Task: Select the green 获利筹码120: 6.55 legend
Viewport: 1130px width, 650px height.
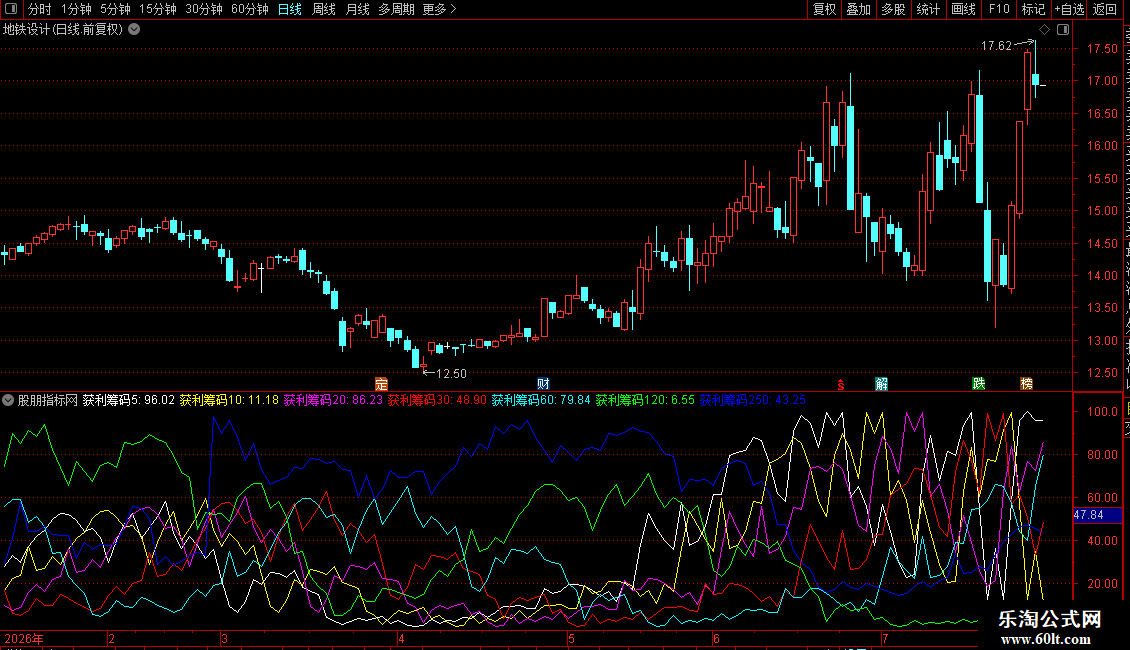Action: [x=645, y=400]
